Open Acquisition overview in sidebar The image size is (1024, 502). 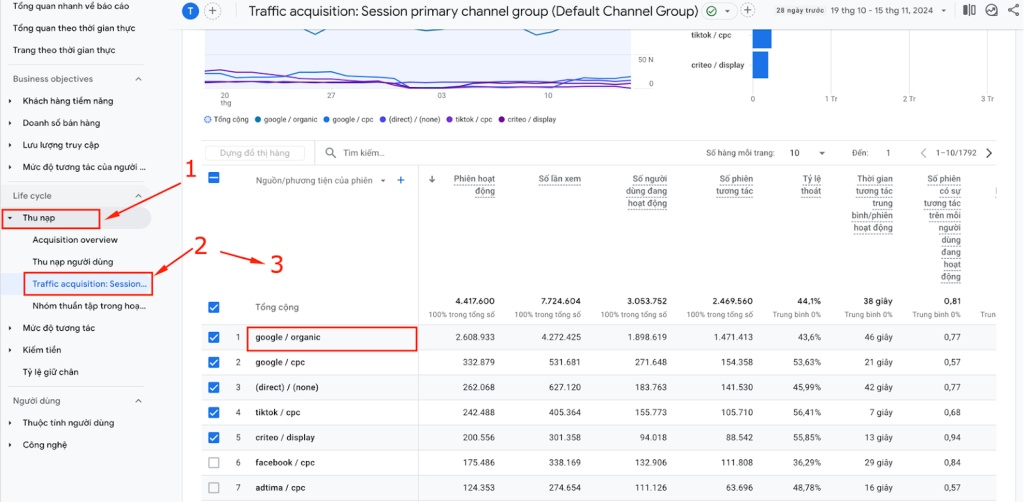point(75,240)
